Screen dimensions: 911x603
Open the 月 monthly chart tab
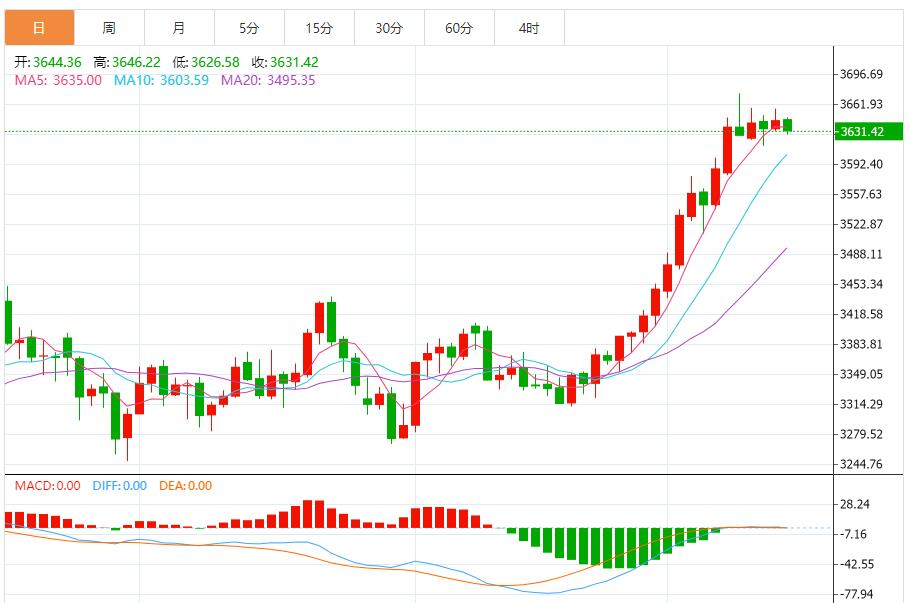point(178,28)
